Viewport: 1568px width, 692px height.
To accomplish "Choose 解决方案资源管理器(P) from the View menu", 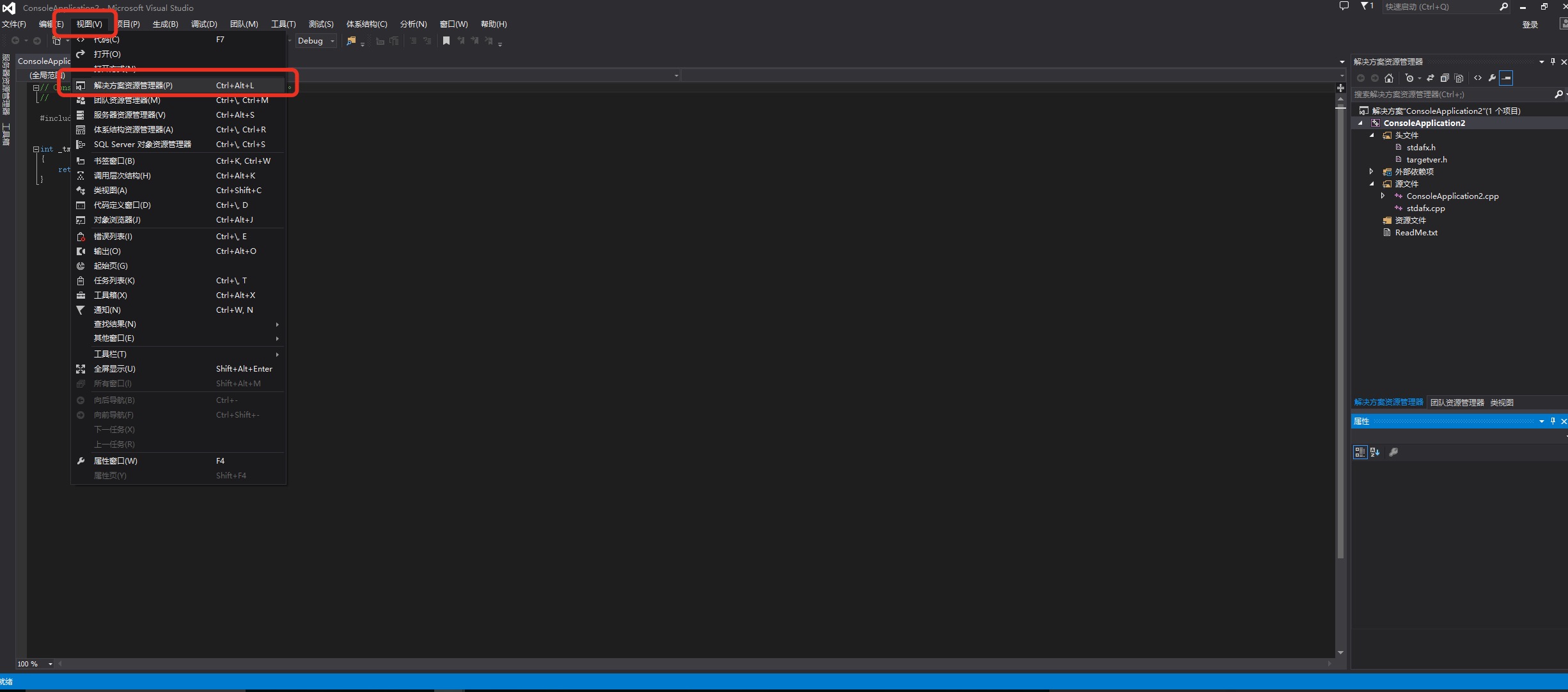I will click(x=133, y=85).
